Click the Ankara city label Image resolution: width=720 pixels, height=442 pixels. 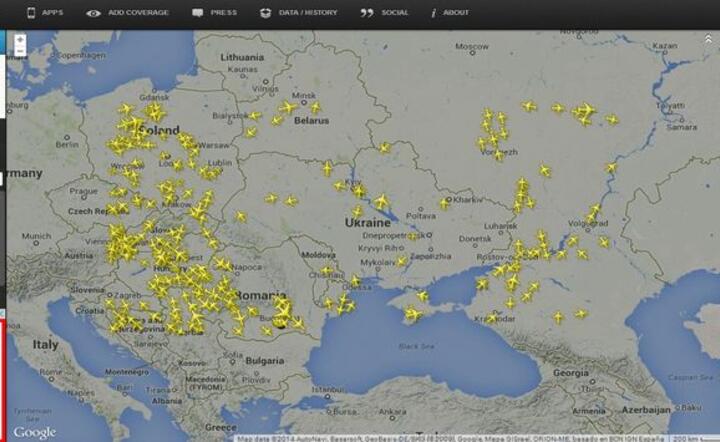coord(392,411)
